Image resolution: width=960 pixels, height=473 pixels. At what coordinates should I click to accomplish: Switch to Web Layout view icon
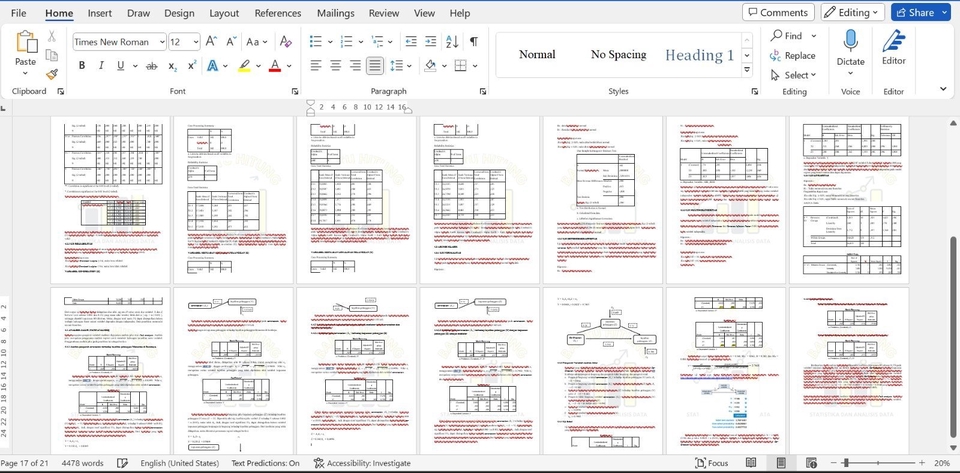pyautogui.click(x=811, y=463)
